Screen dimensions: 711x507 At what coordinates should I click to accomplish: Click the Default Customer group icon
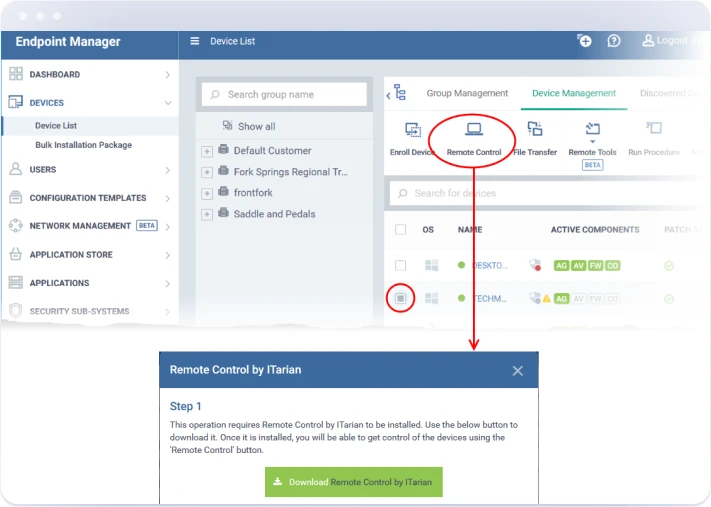[x=223, y=149]
